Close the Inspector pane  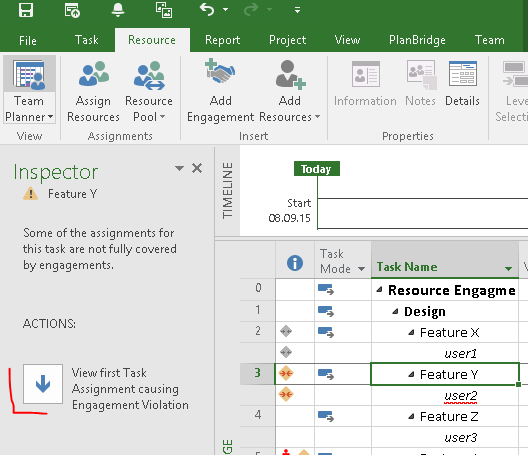coord(197,168)
